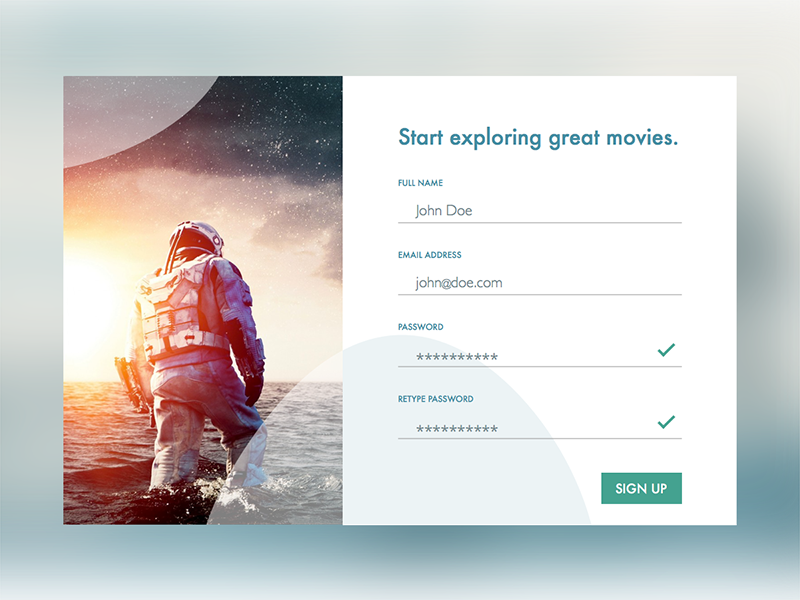Click the green checkmark beside Password field
The image size is (800, 600).
[666, 349]
